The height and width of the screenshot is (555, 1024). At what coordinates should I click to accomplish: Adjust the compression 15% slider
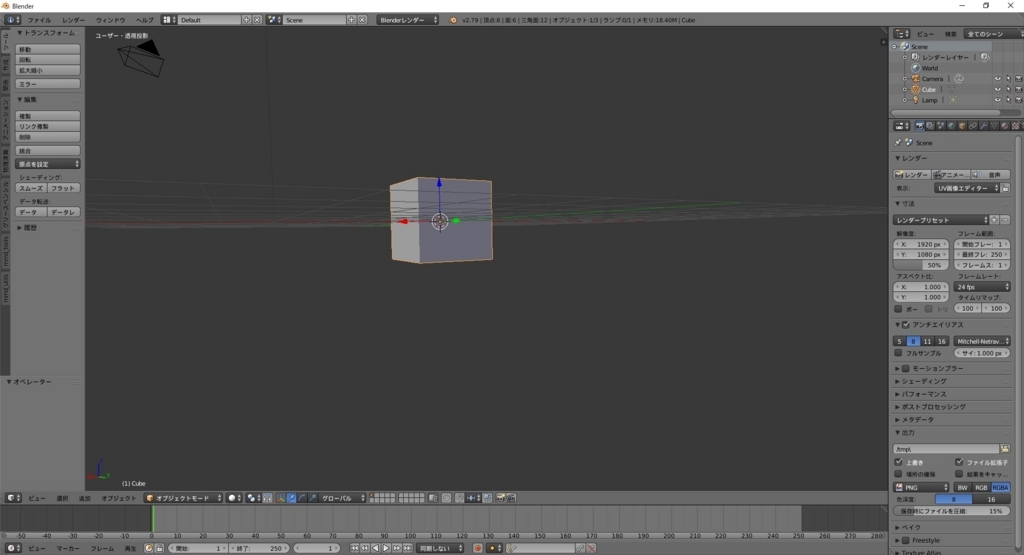pos(952,511)
